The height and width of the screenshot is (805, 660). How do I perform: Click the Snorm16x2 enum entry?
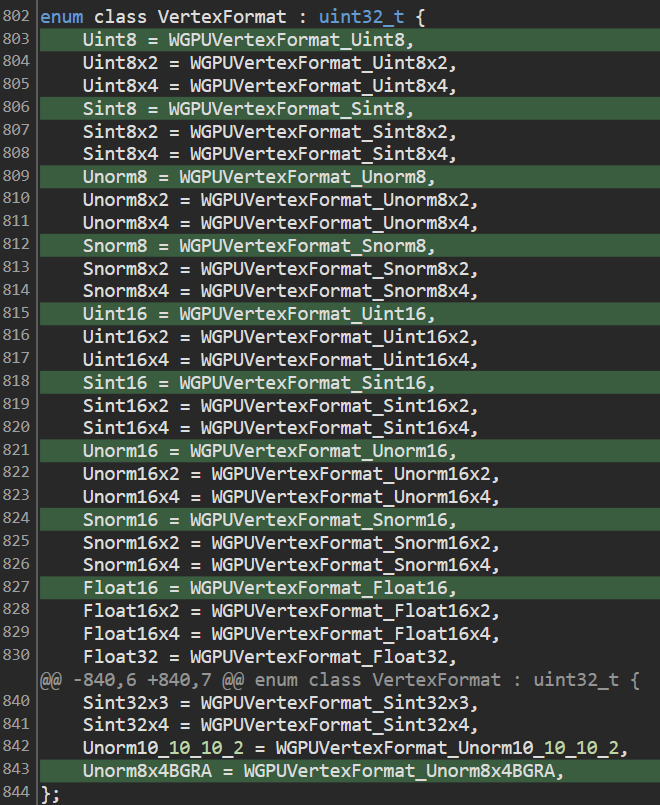coord(291,543)
